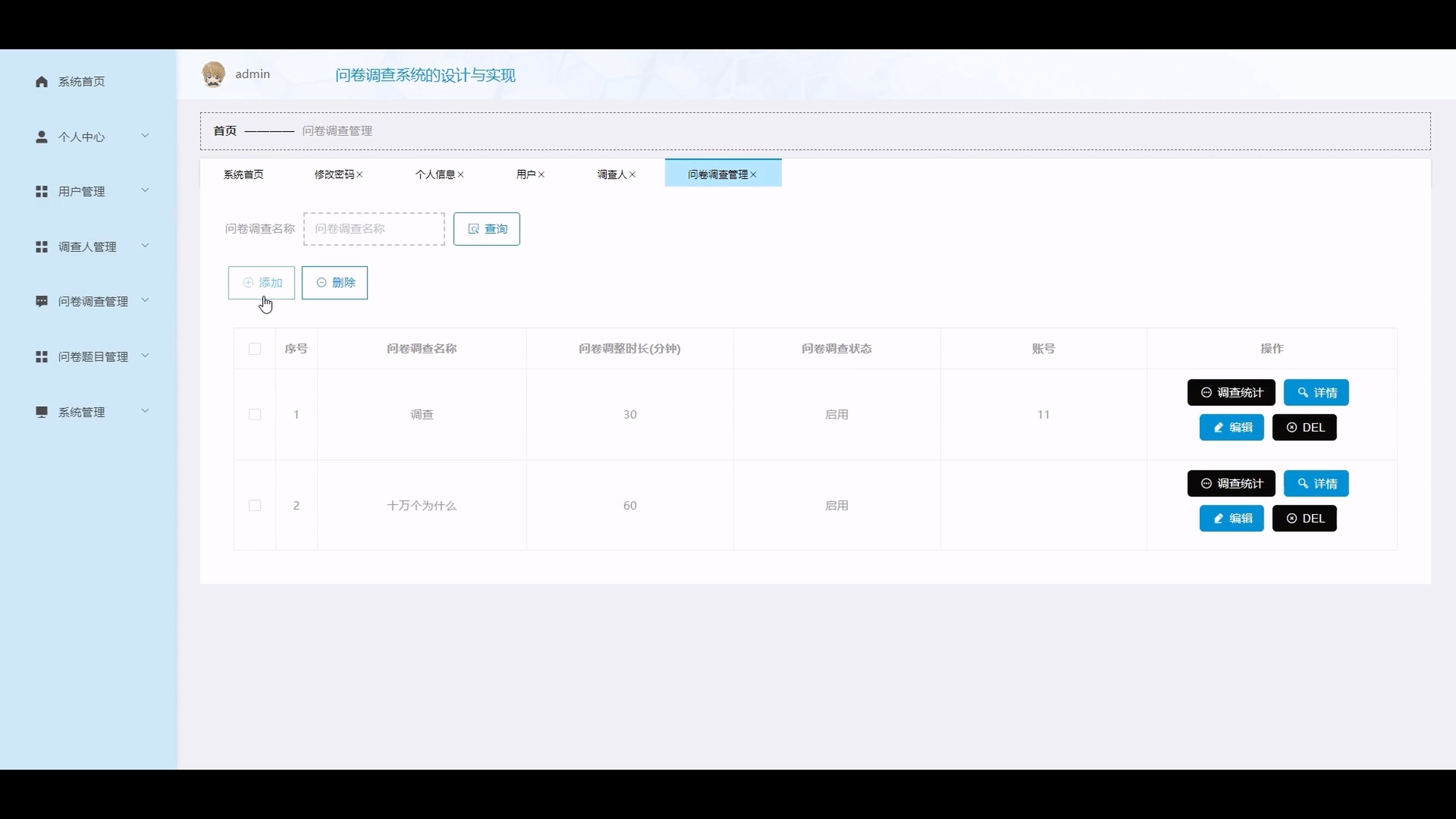Viewport: 1456px width, 819px height.
Task: Close the 个人信息 tab
Action: (461, 175)
